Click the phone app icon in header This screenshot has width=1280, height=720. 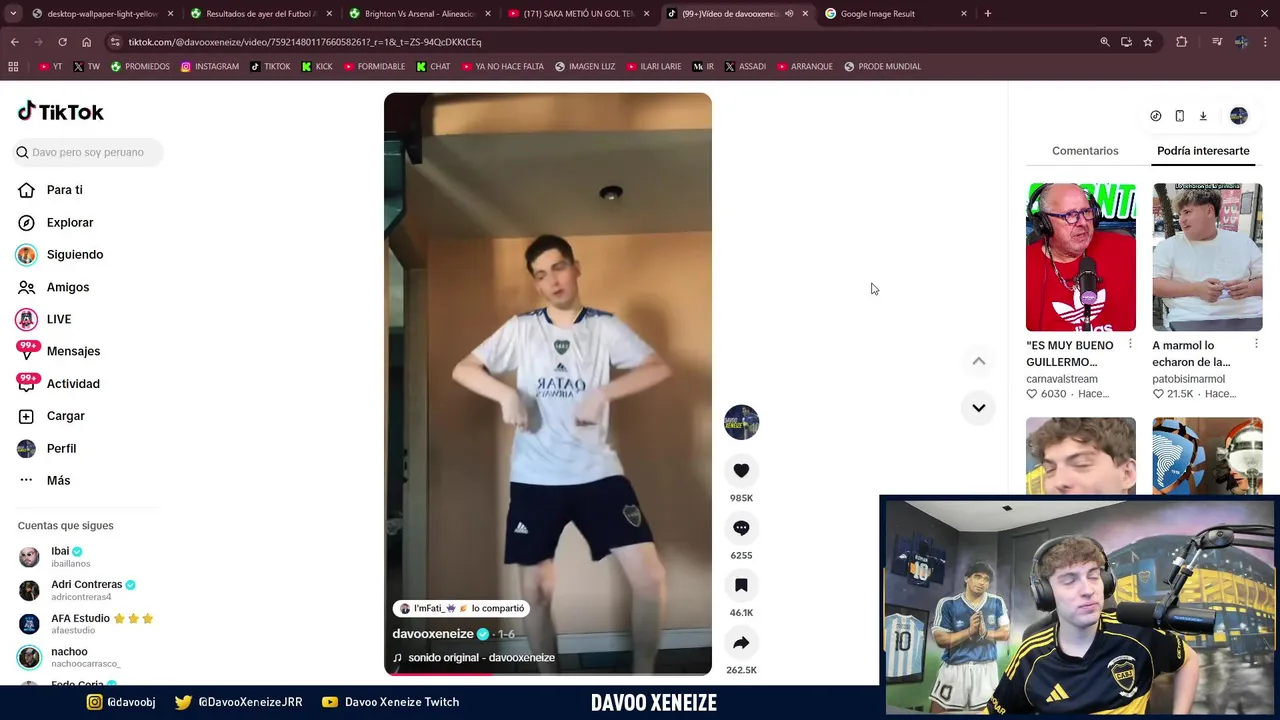[1179, 116]
